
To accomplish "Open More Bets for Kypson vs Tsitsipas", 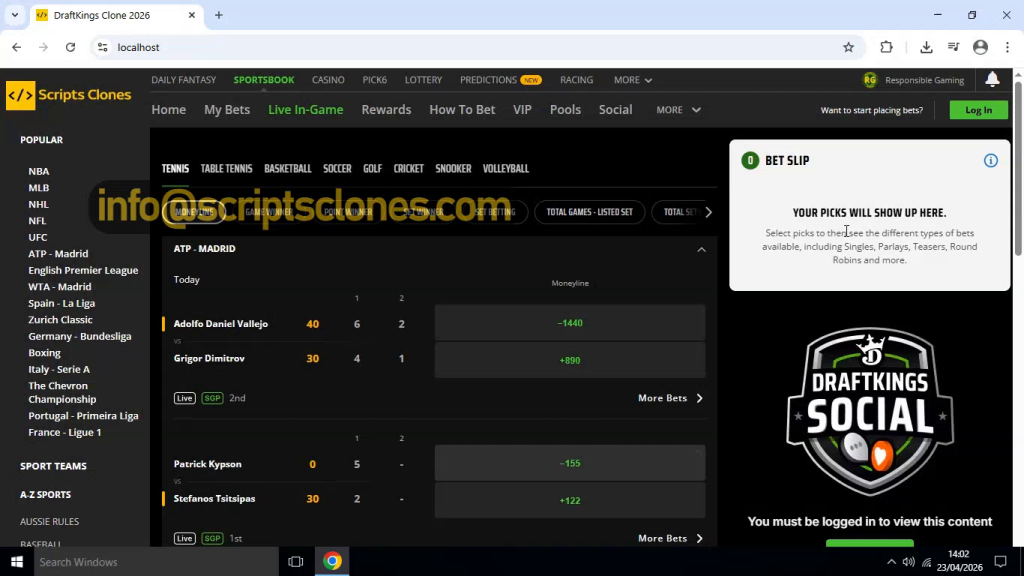I will [x=671, y=538].
